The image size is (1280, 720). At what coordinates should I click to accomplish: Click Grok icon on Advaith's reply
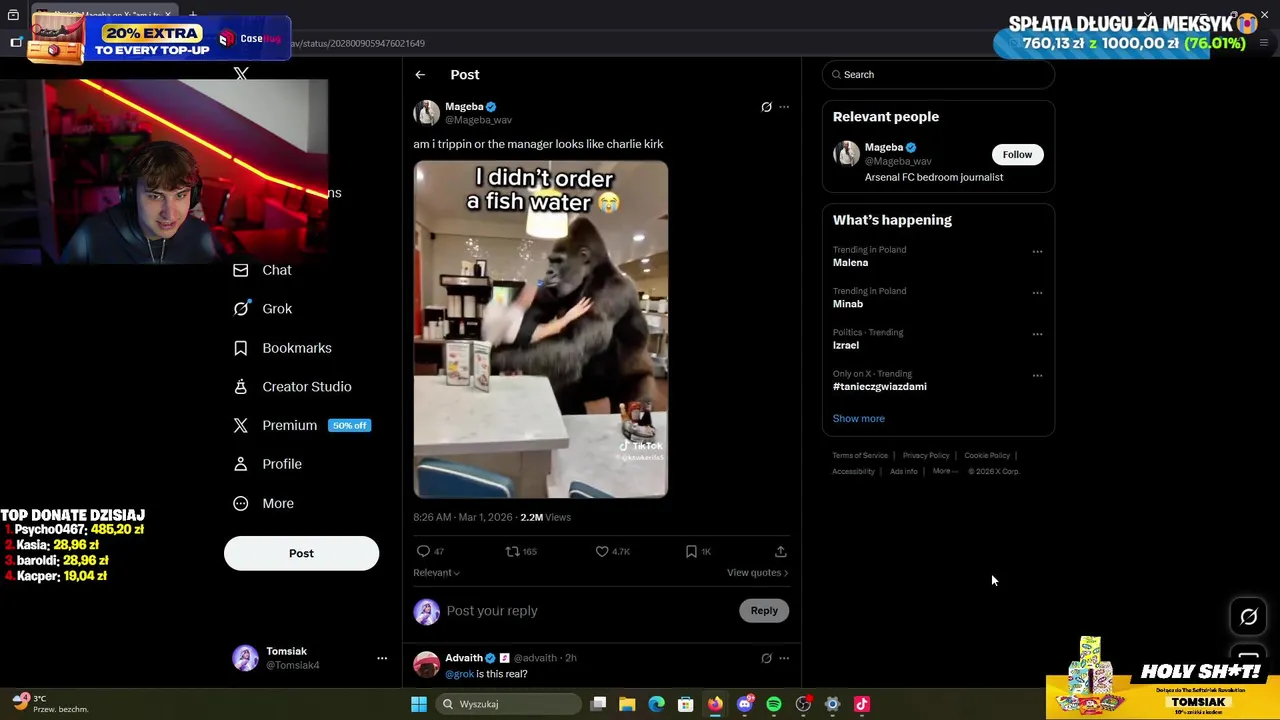tap(766, 658)
